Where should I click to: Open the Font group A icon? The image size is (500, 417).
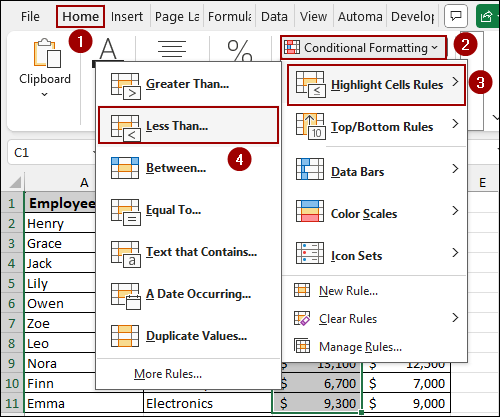click(108, 50)
